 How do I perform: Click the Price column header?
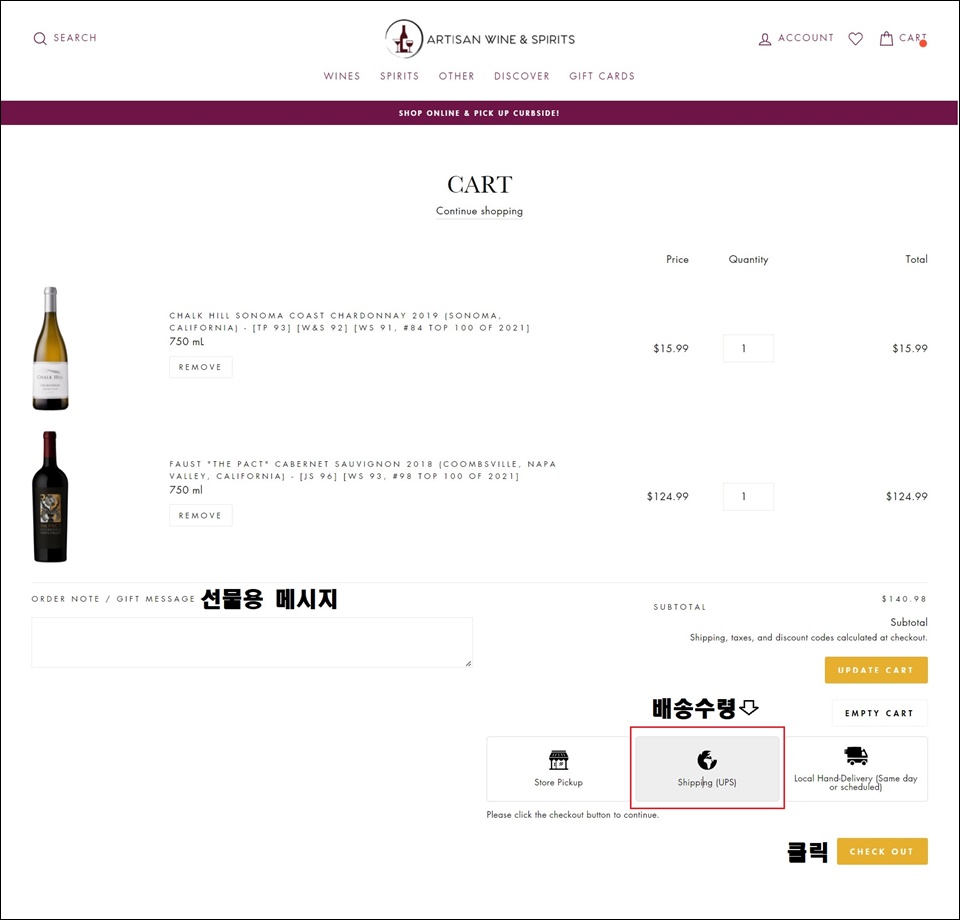[x=677, y=260]
